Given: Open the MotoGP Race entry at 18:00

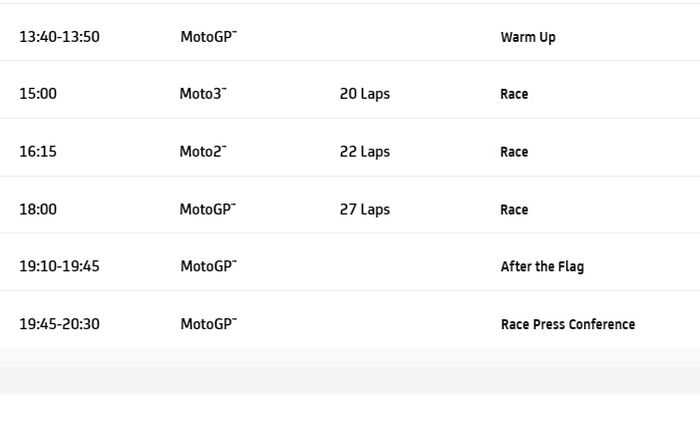Looking at the screenshot, I should (x=514, y=210).
